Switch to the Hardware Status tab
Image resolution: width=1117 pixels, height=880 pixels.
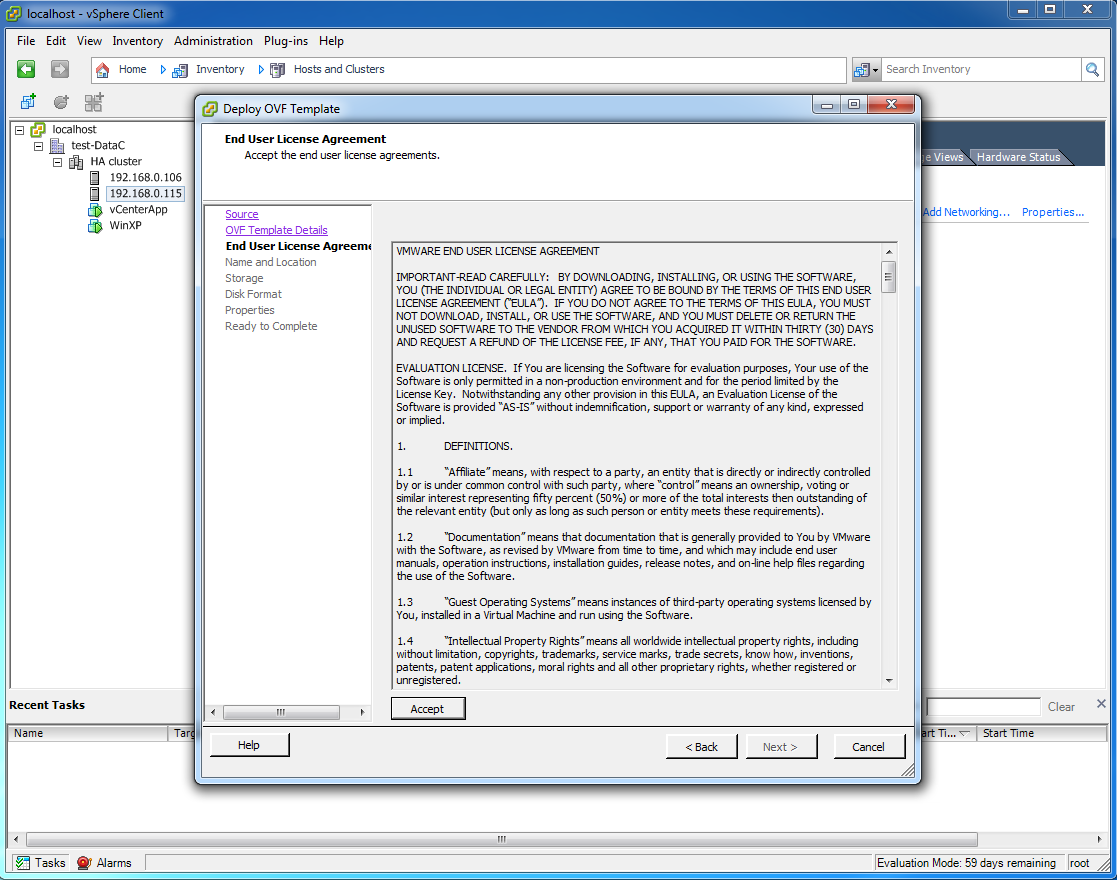pos(1018,157)
